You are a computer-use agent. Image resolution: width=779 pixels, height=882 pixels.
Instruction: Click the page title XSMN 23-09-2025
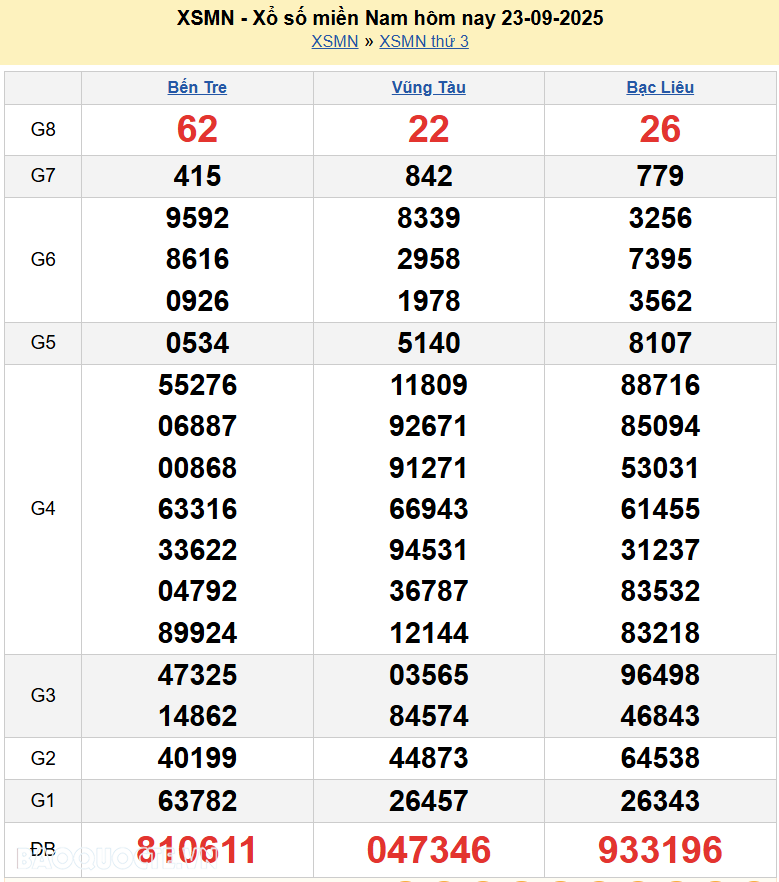click(389, 18)
